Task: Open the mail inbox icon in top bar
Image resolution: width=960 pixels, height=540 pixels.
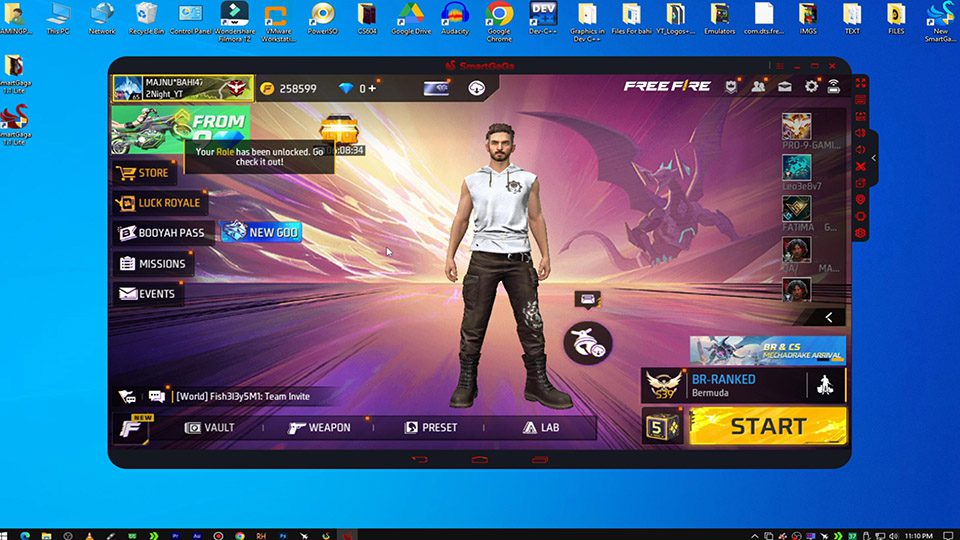Action: pos(785,86)
